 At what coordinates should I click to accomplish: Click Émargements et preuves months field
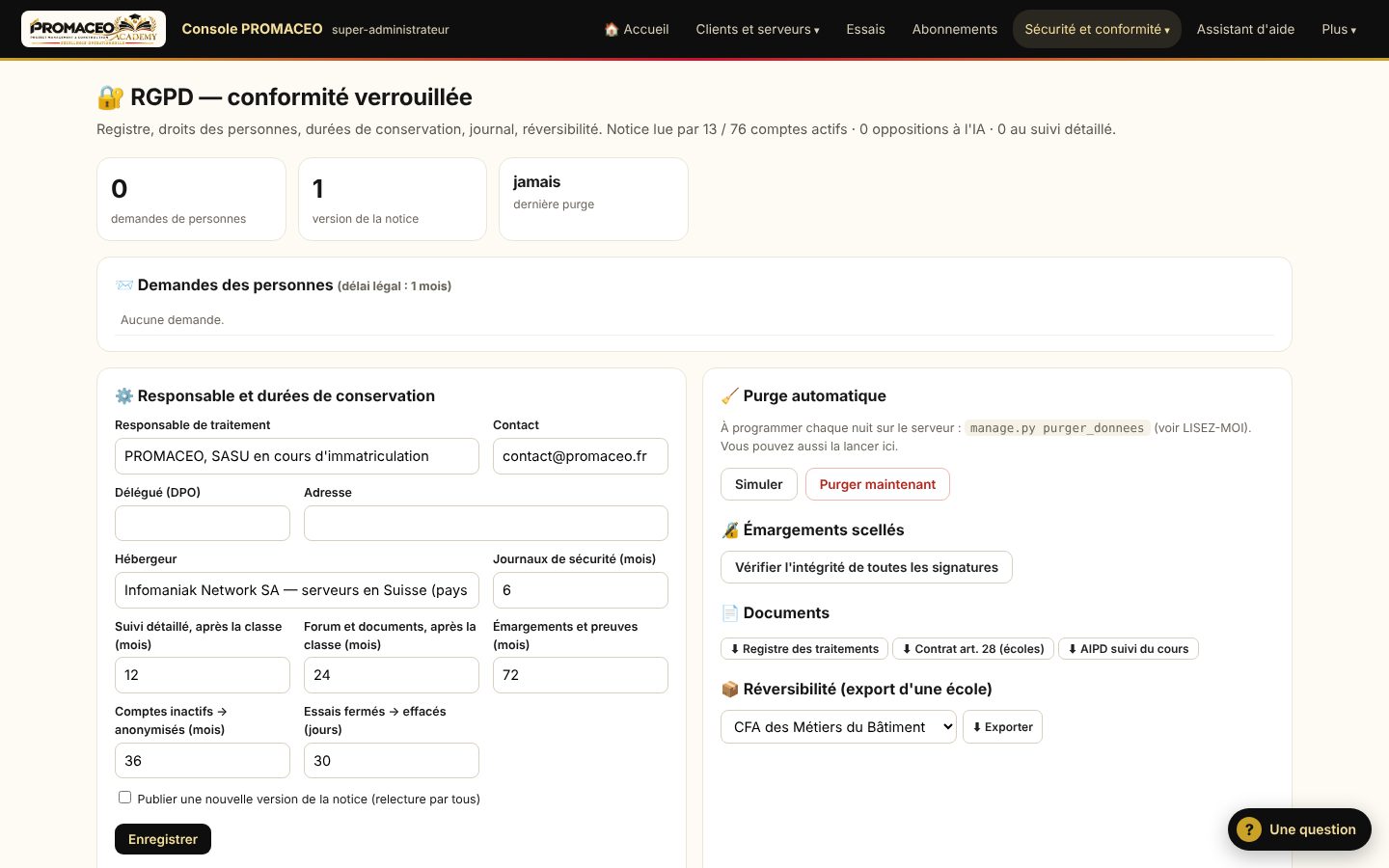581,675
